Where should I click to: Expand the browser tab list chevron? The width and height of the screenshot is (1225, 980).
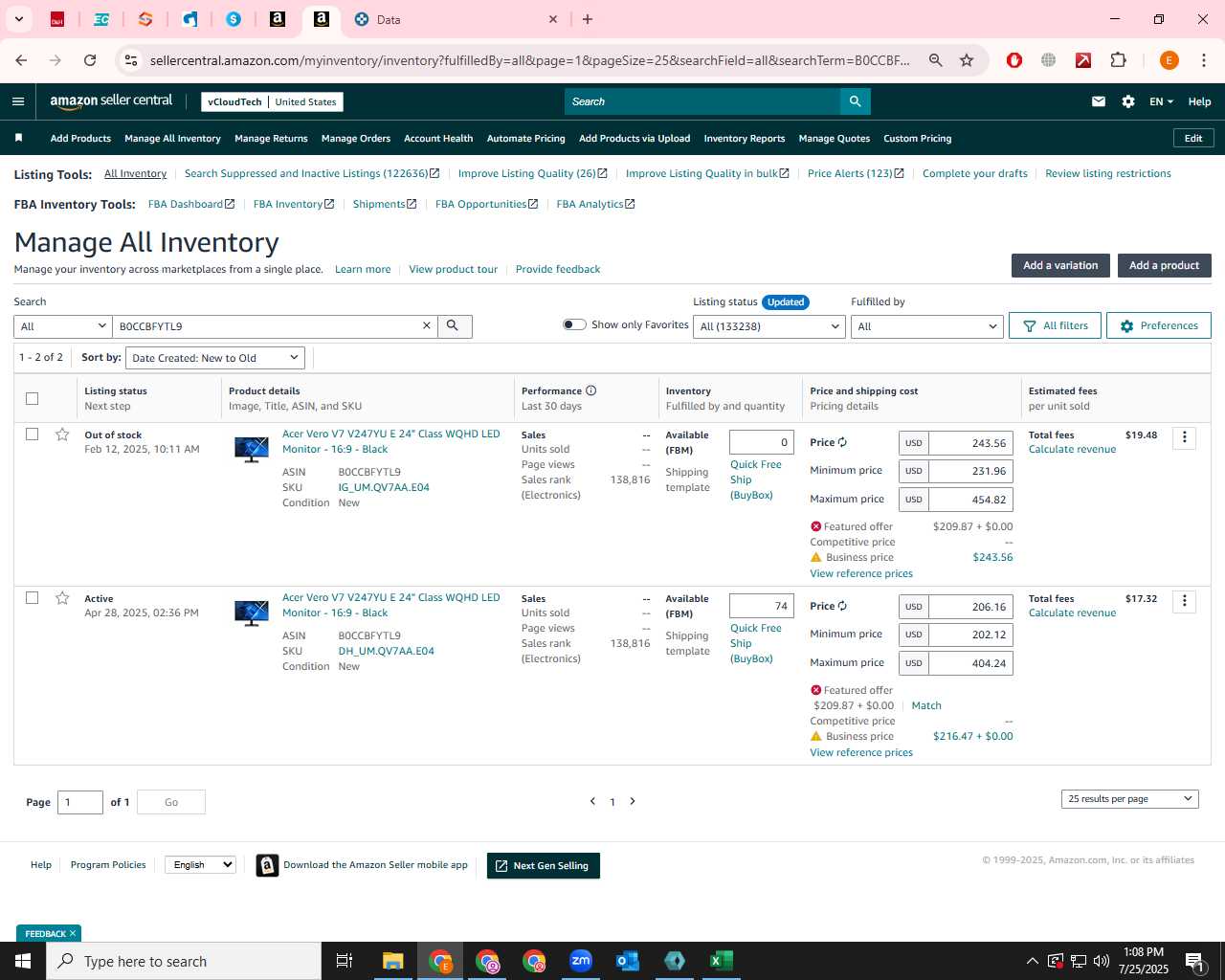(19, 19)
